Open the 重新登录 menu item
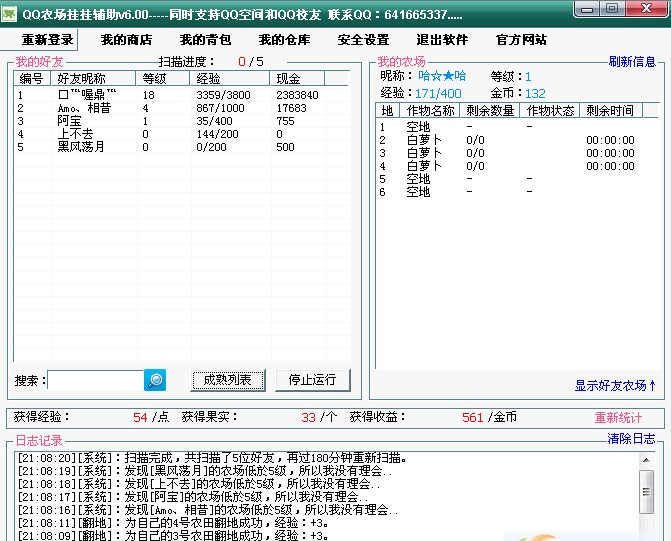 (x=48, y=40)
